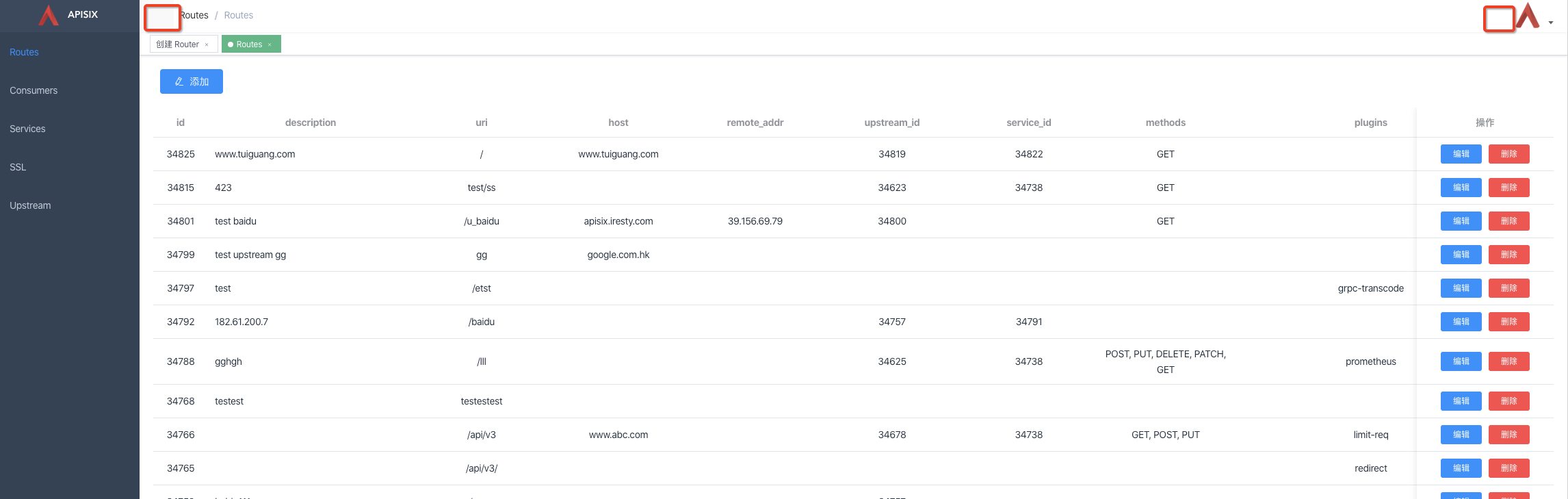This screenshot has width=1568, height=499.
Task: Edit route 34799 test upstream gg
Action: [1461, 255]
